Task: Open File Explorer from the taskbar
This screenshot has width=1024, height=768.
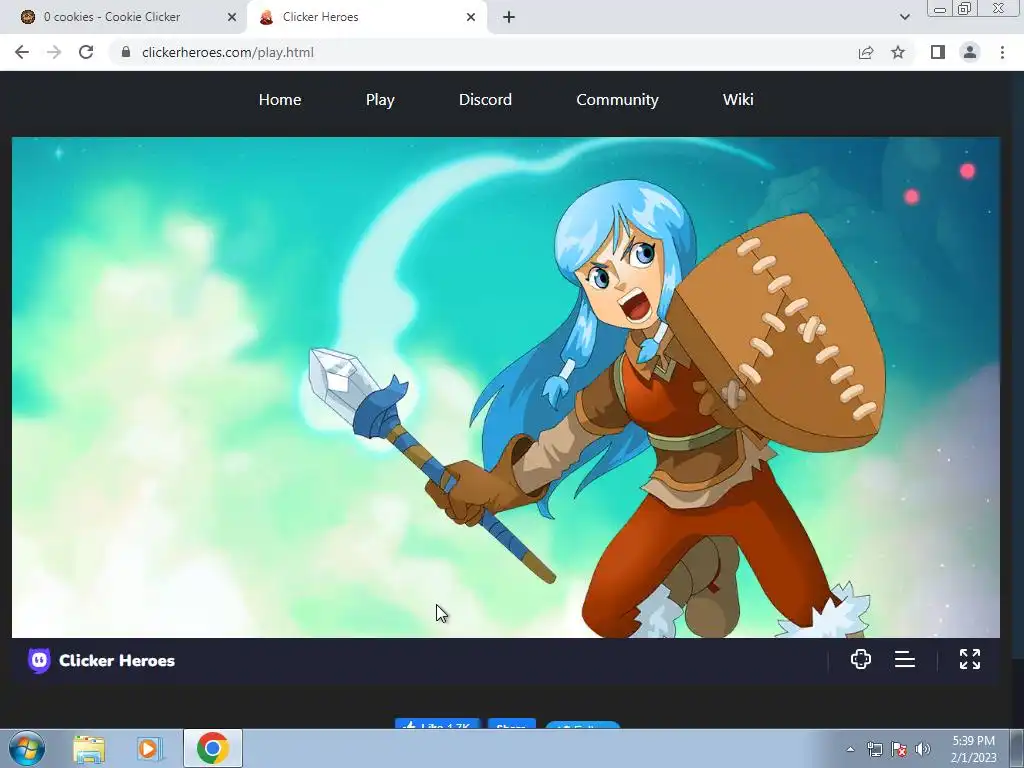Action: click(x=89, y=749)
